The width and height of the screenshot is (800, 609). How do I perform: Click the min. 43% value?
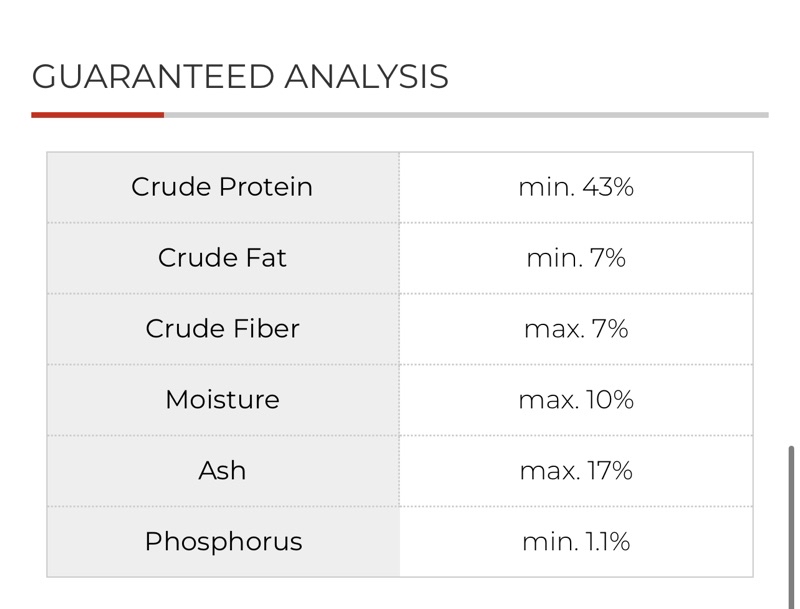click(x=576, y=187)
